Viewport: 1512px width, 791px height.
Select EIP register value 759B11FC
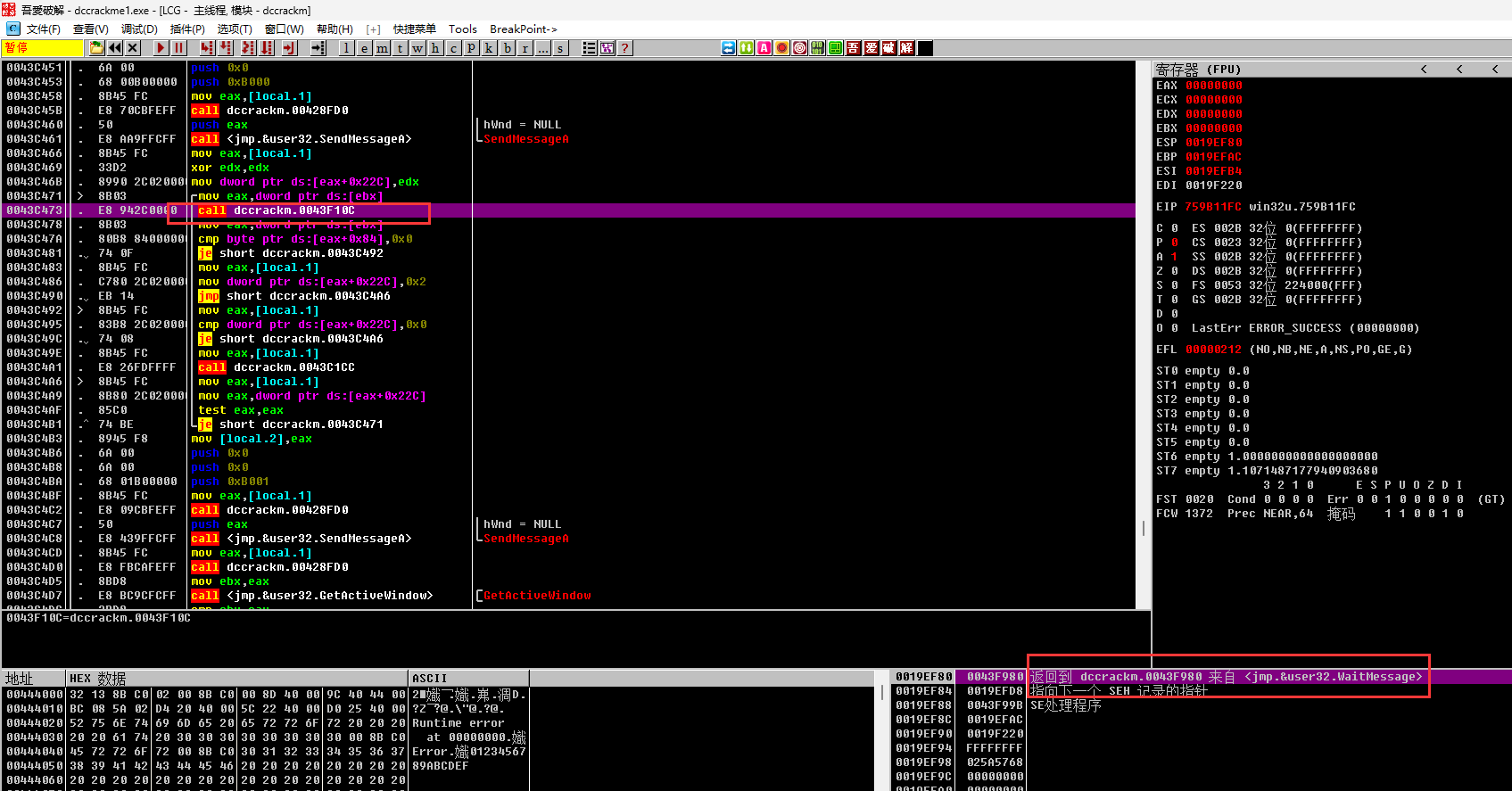(x=1213, y=207)
